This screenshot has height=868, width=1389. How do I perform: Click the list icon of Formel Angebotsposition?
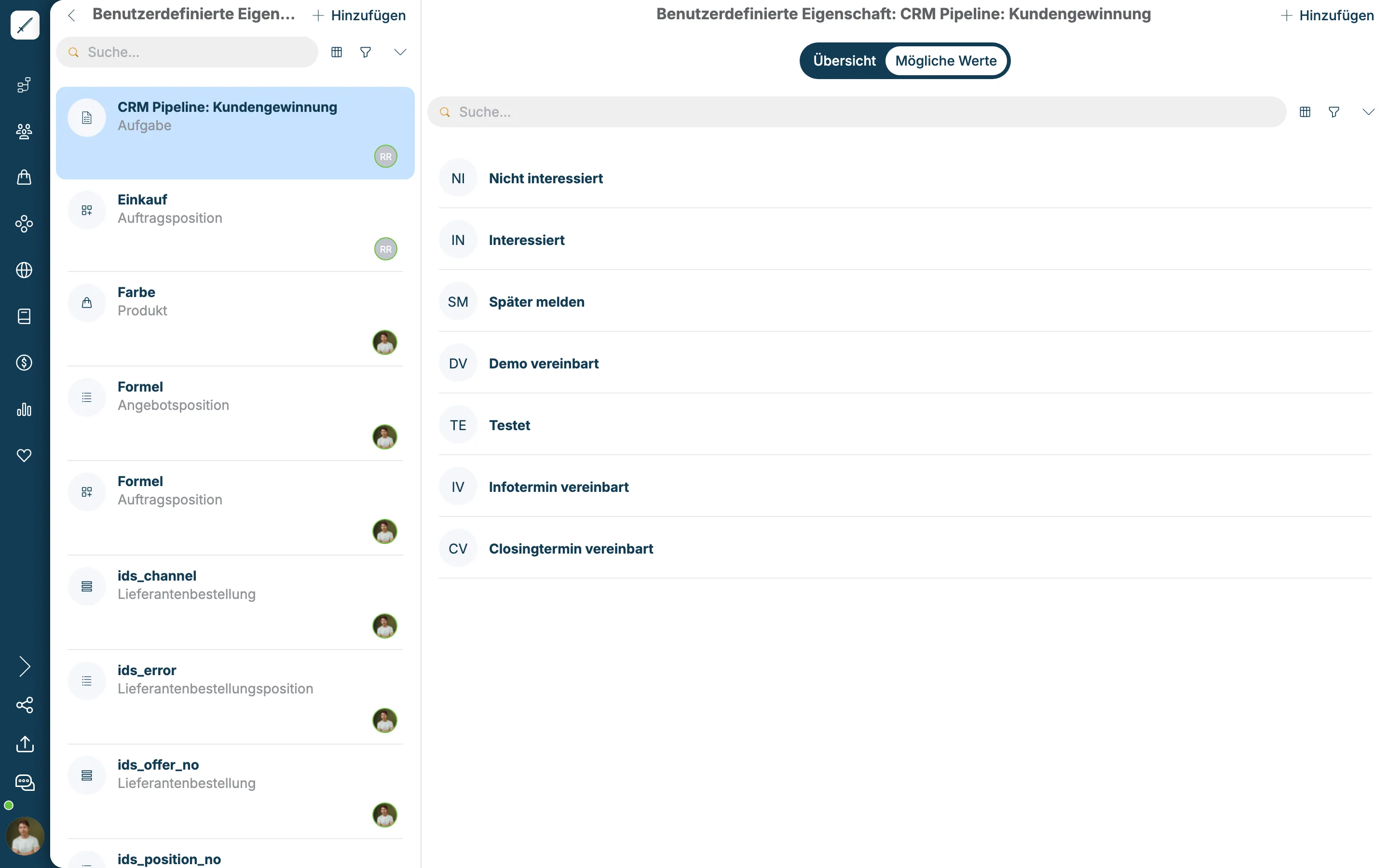87,397
